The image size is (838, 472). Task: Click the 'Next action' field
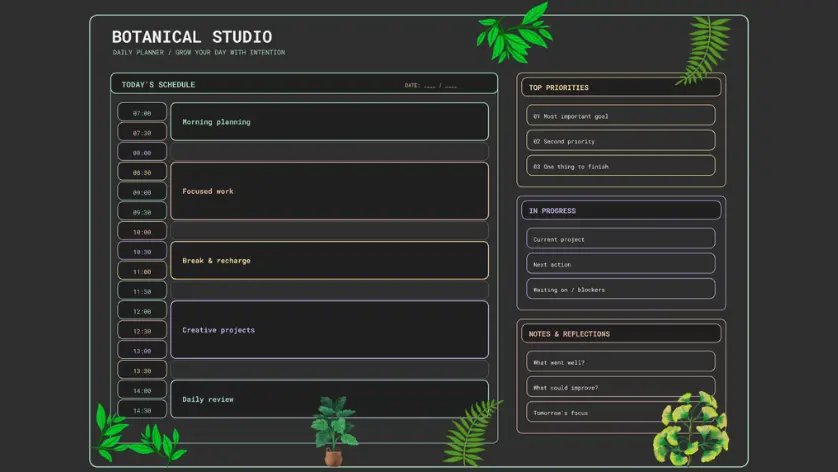pyautogui.click(x=620, y=264)
